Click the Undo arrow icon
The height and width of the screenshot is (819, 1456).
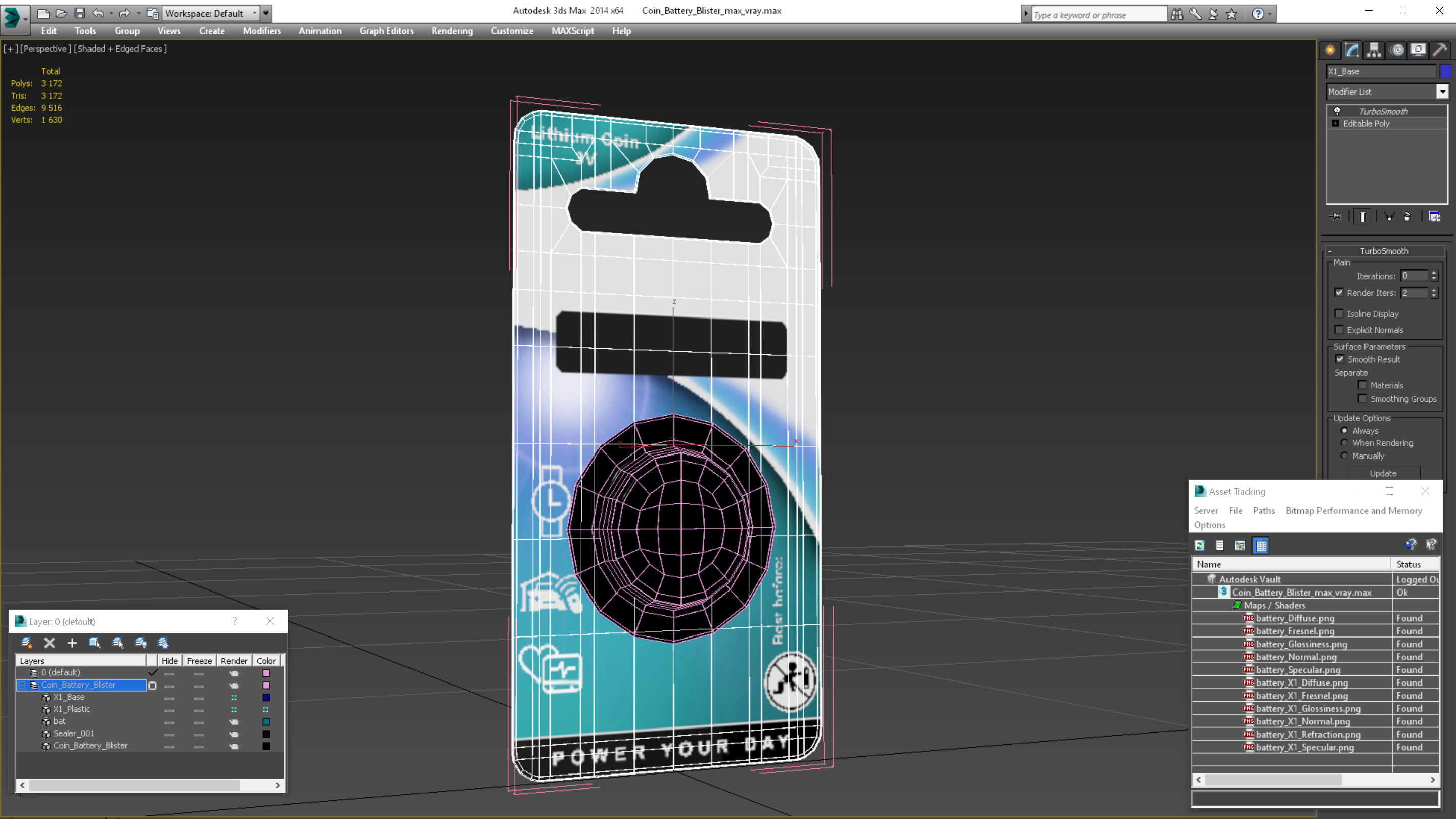click(99, 13)
